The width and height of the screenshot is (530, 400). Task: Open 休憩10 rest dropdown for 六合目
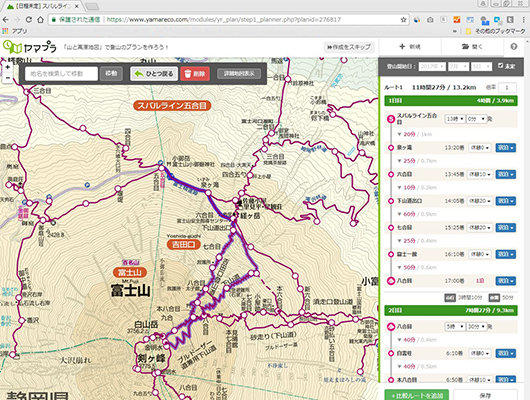point(480,174)
